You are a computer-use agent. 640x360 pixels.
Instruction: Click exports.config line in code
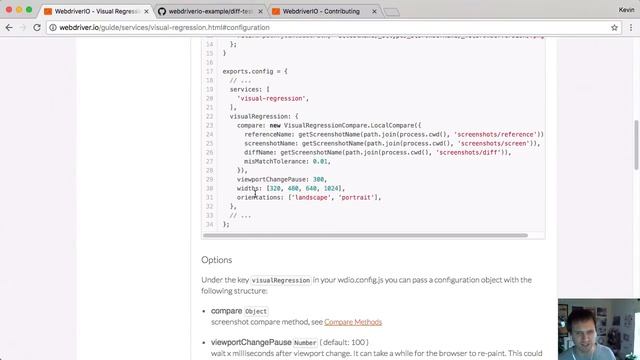click(x=255, y=71)
